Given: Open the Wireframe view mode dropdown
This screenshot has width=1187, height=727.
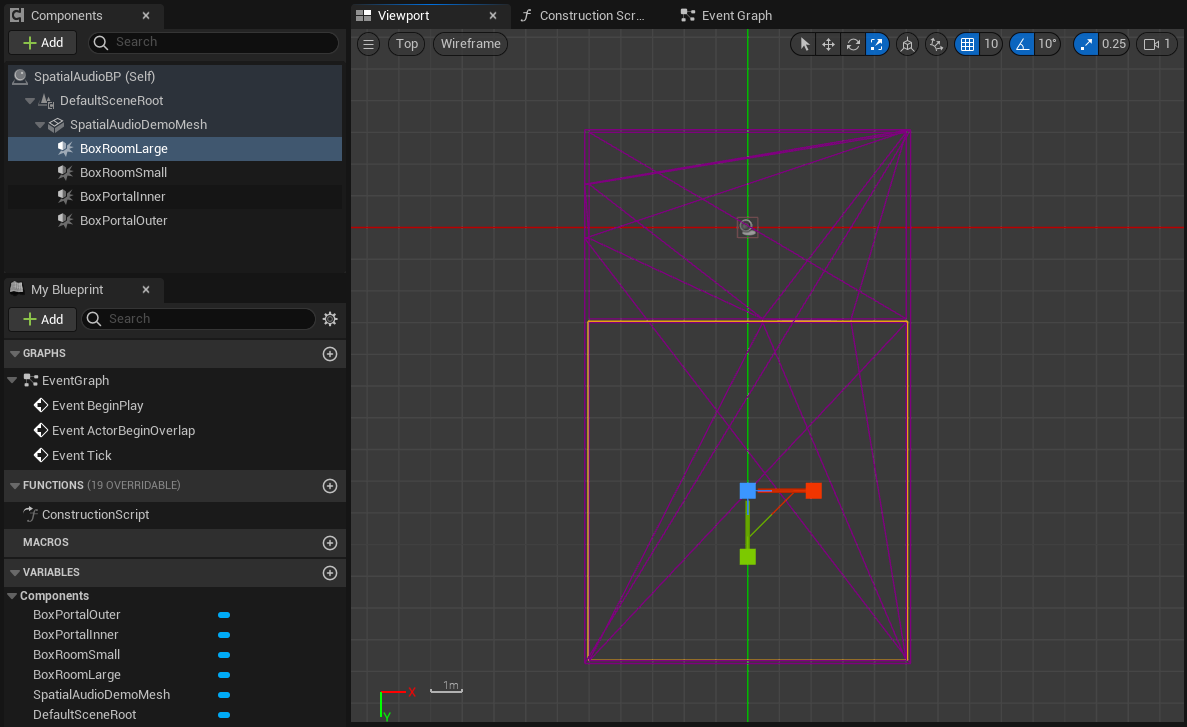Looking at the screenshot, I should tap(470, 44).
